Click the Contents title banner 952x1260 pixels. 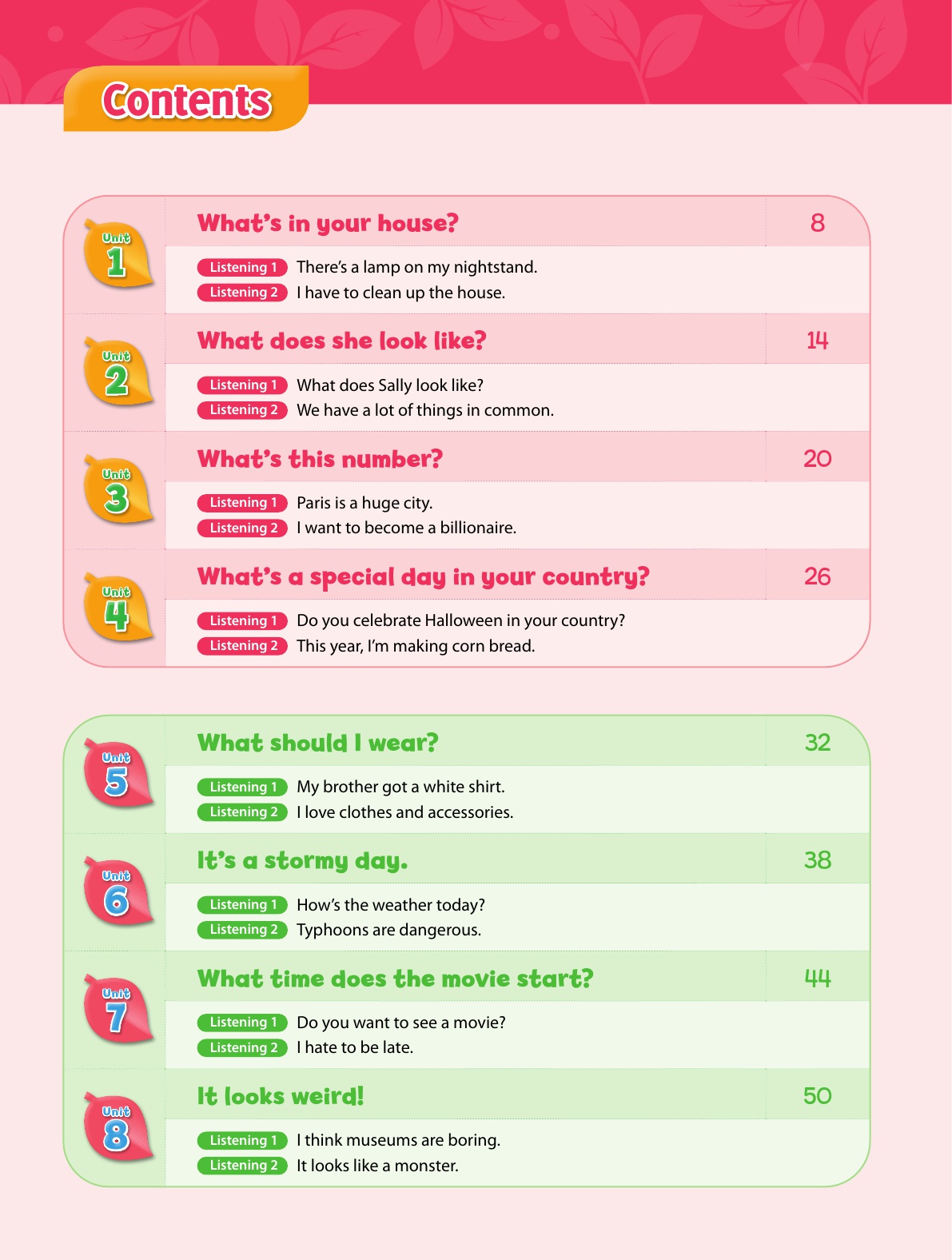coord(186,100)
